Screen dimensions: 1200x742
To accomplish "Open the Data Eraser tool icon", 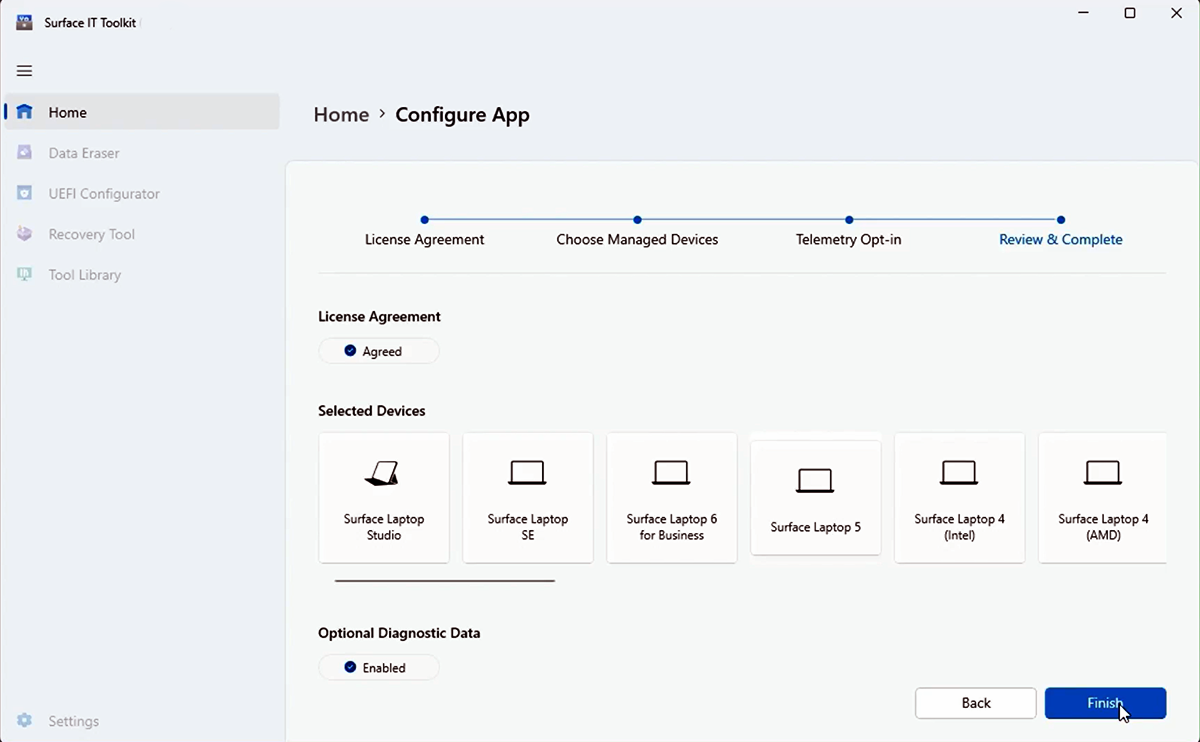I will 24,152.
